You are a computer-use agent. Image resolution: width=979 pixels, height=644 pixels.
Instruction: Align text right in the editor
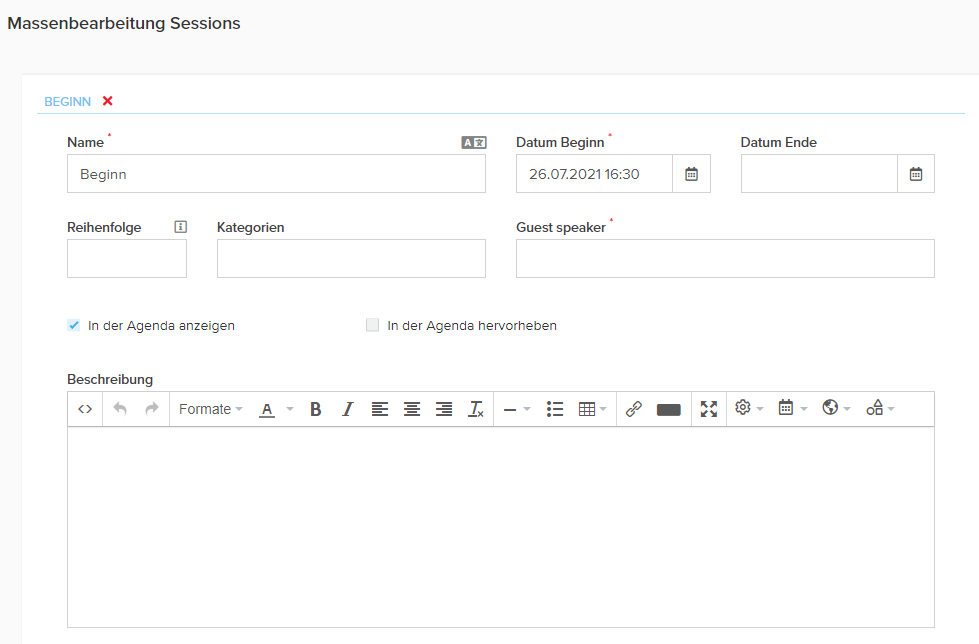click(444, 409)
